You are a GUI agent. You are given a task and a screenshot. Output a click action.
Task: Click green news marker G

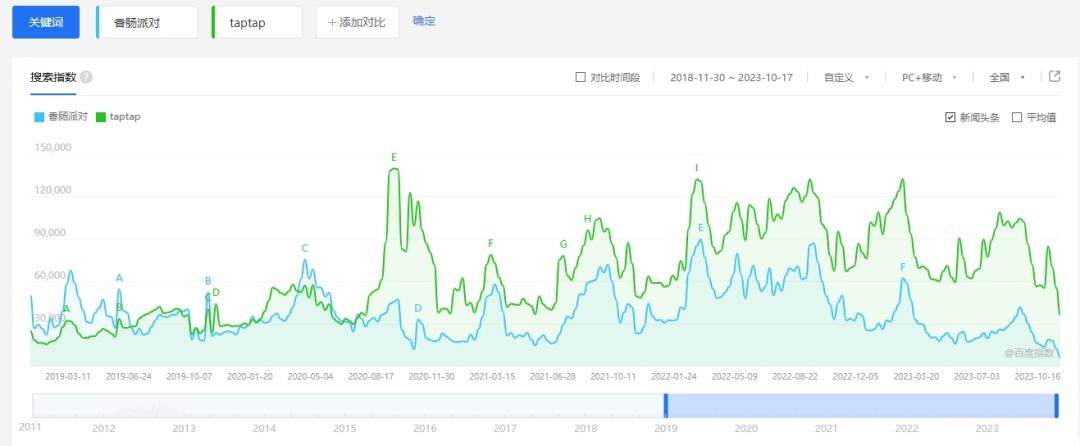coord(563,244)
